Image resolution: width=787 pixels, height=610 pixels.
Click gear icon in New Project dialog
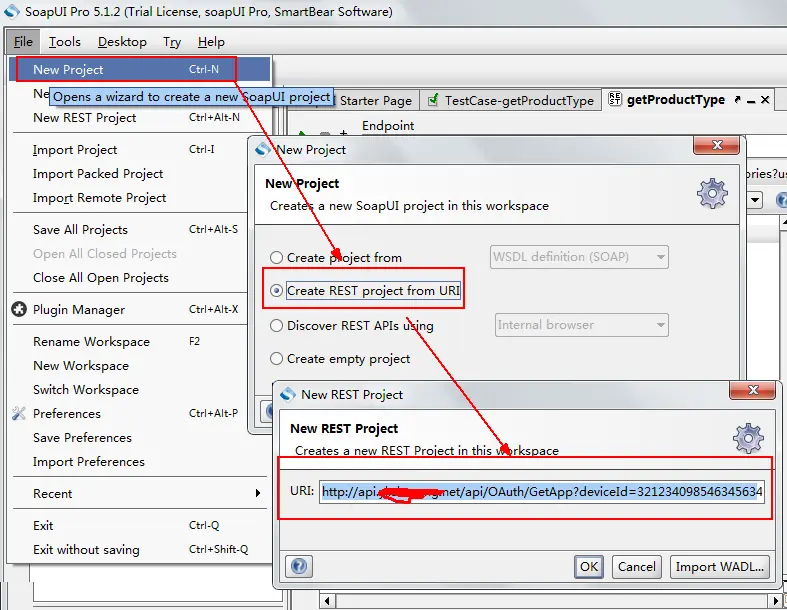coord(712,193)
